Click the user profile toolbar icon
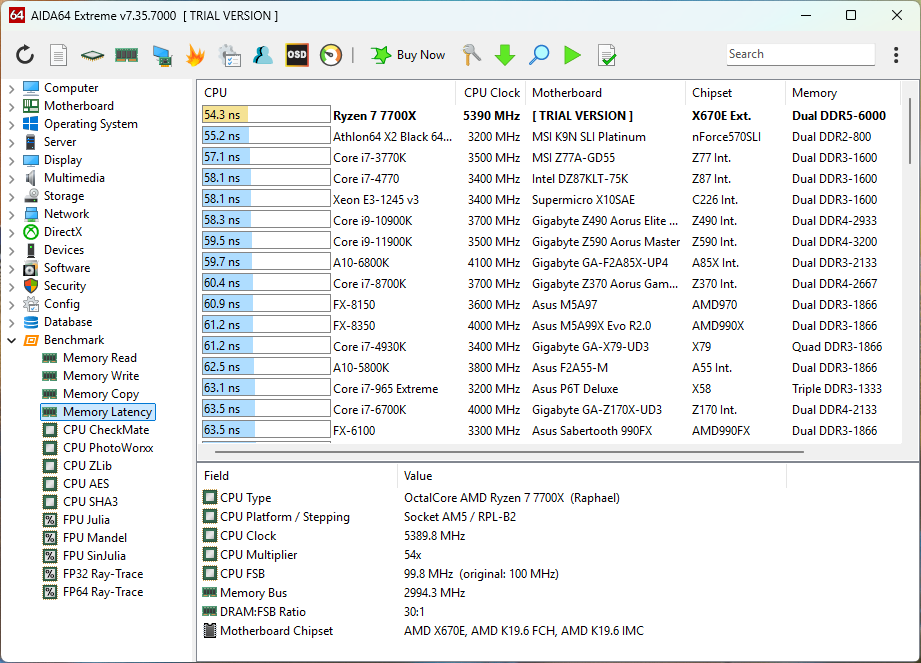This screenshot has height=663, width=921. (263, 55)
